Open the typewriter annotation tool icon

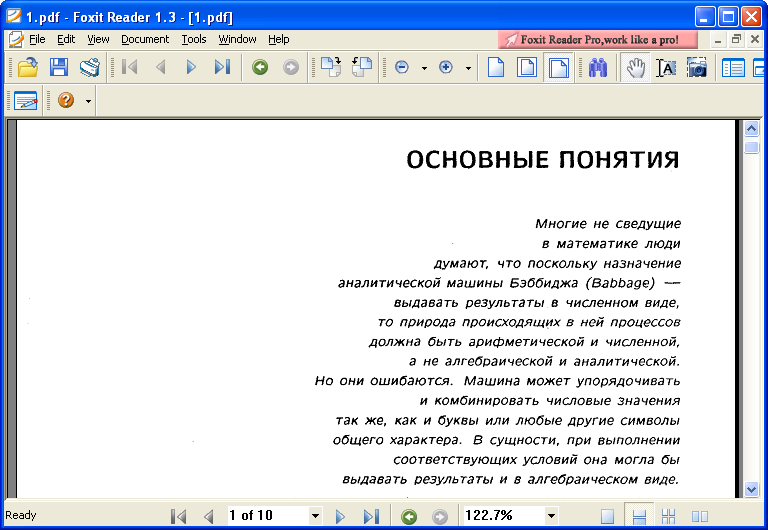tap(26, 100)
